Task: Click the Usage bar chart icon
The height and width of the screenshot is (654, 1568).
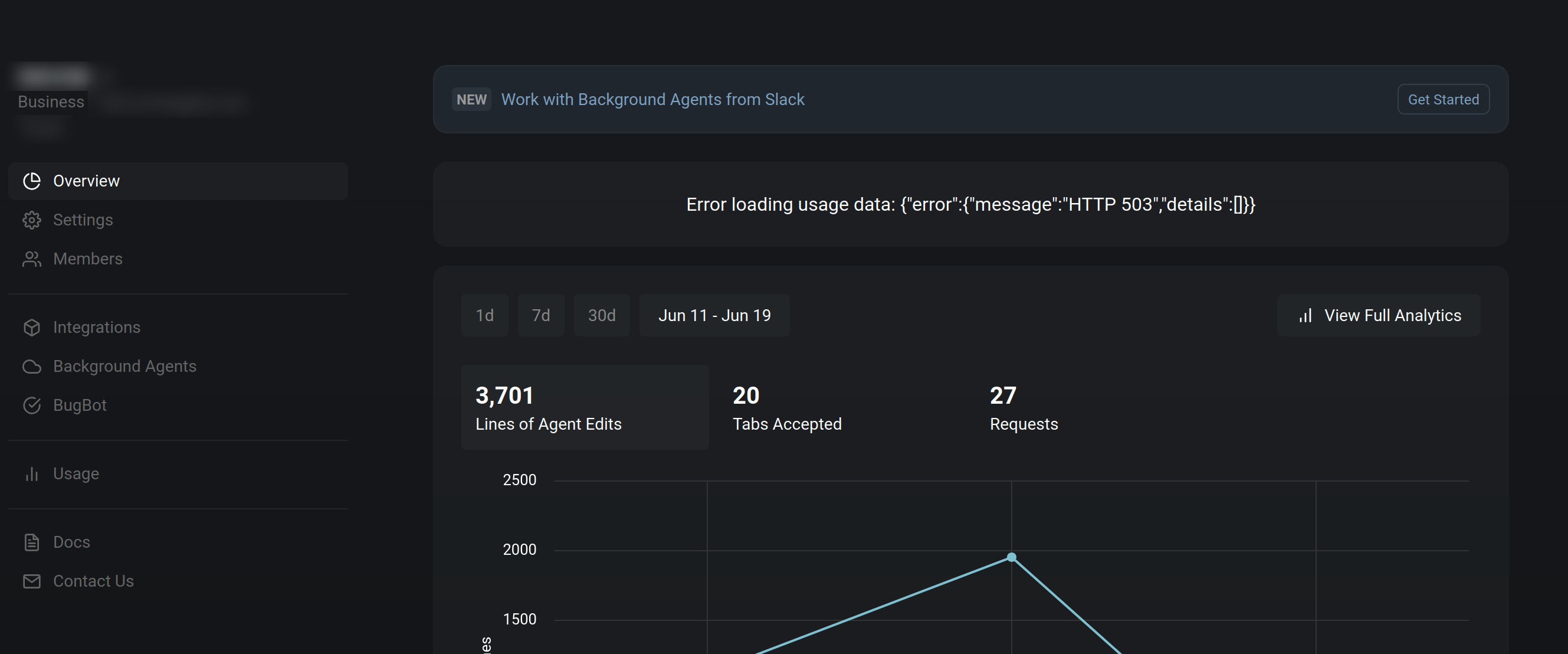Action: click(32, 474)
